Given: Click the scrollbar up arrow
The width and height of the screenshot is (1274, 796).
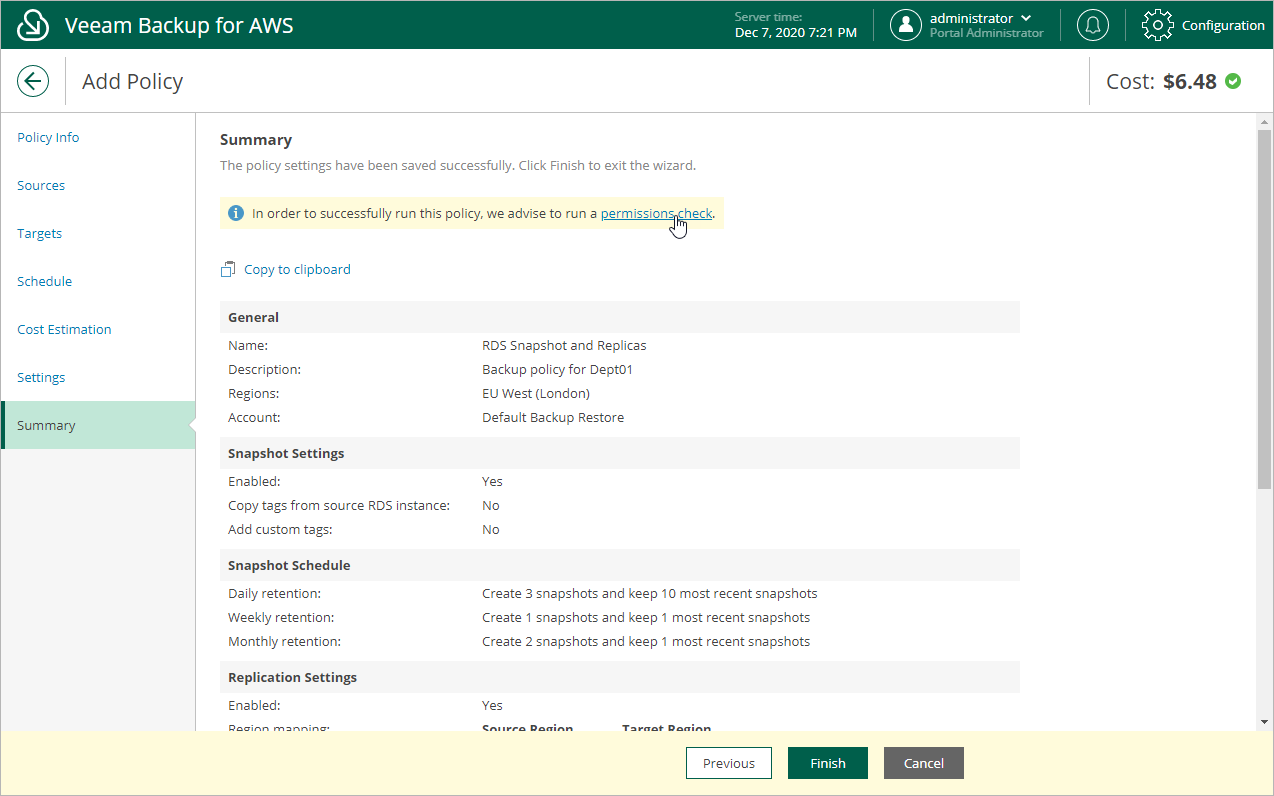Looking at the screenshot, I should [1264, 121].
